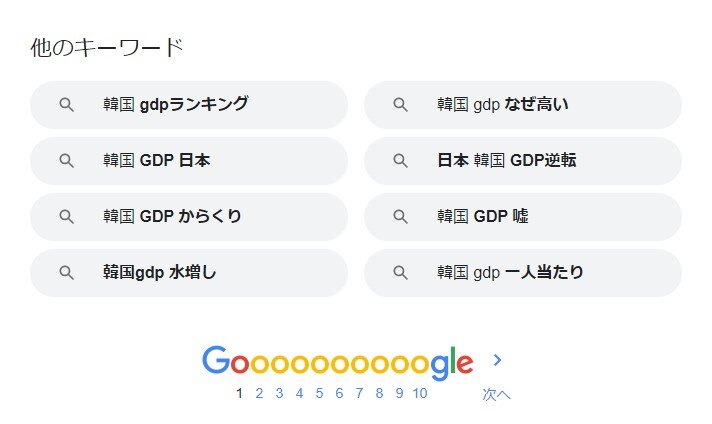Open the 次へ next page link
This screenshot has width=712, height=424.
[496, 394]
